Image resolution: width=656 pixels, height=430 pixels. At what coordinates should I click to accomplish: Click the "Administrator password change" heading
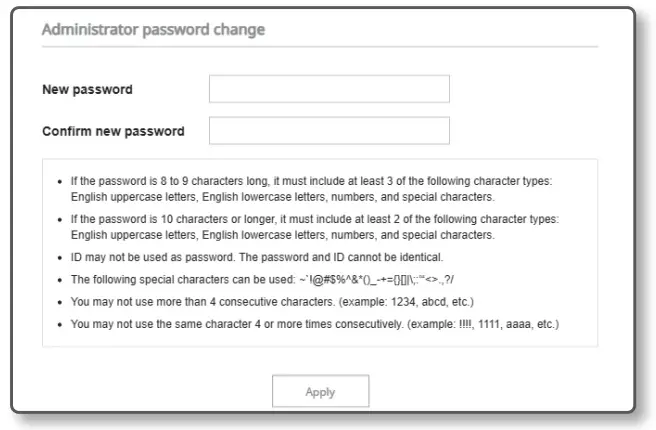coord(153,30)
